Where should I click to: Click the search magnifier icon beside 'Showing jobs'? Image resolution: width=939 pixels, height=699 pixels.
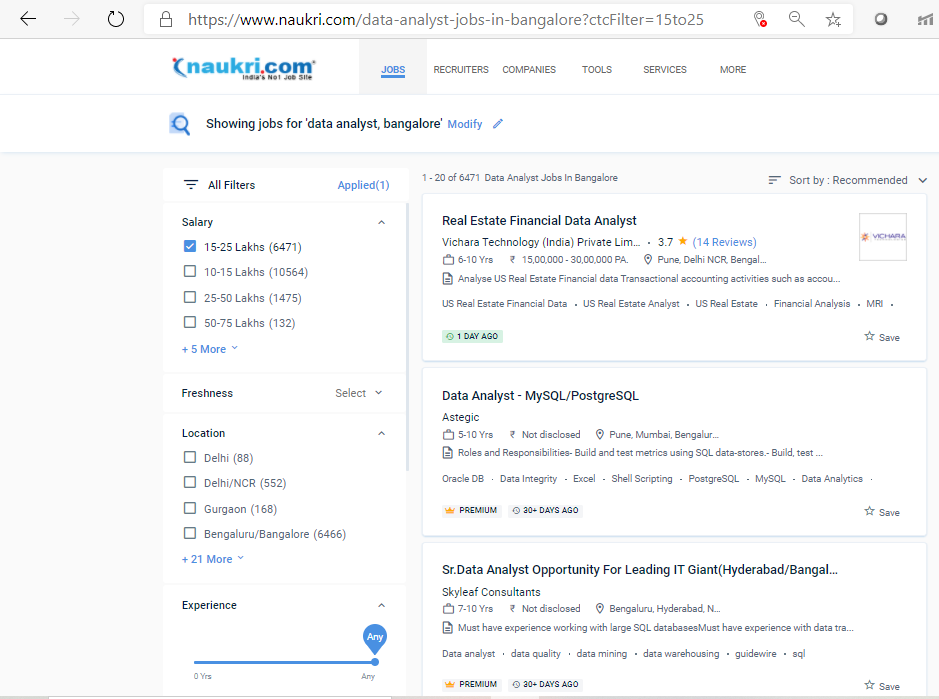(180, 124)
